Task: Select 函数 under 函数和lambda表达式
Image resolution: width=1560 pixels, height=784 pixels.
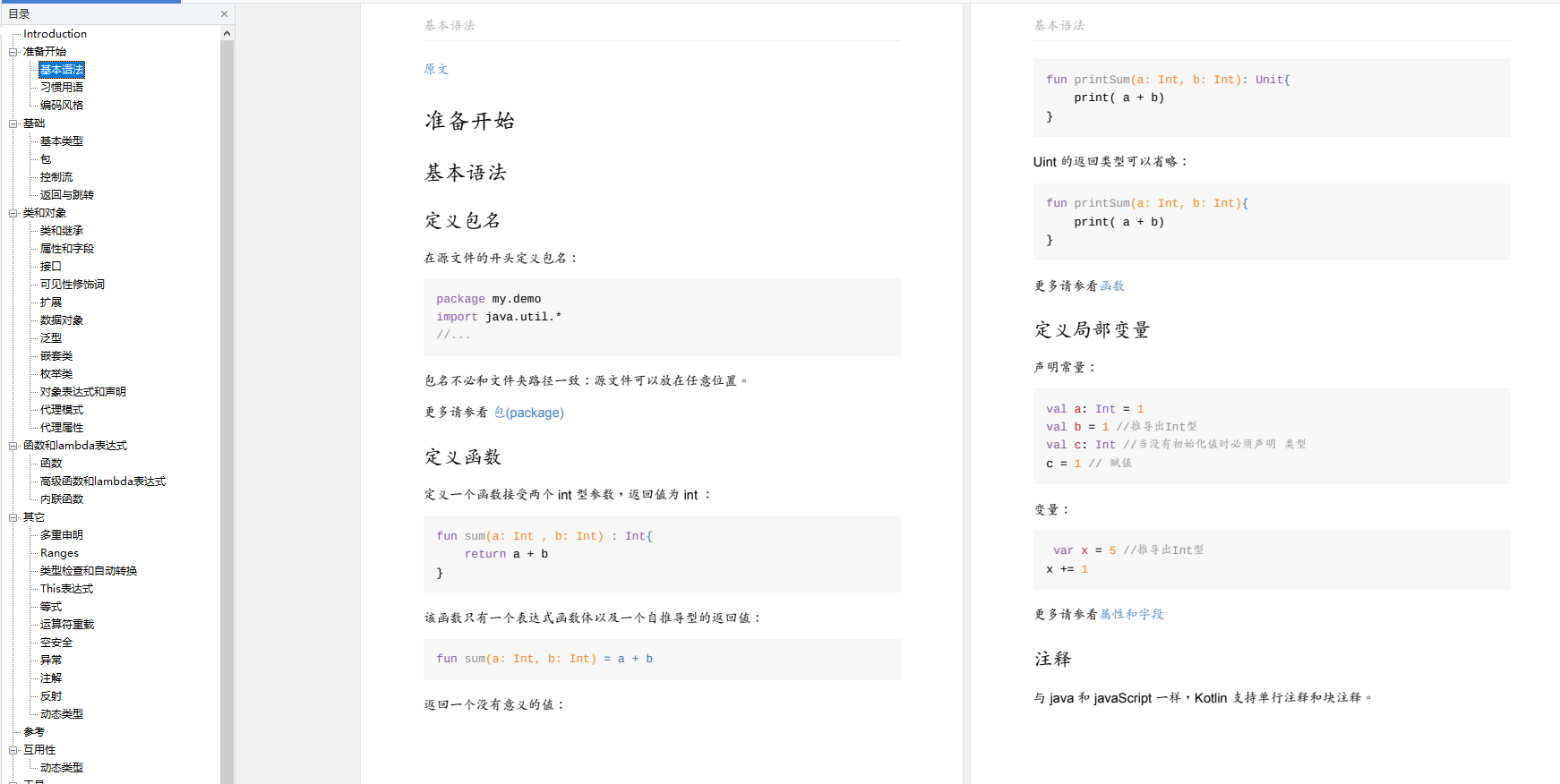Action: [51, 464]
